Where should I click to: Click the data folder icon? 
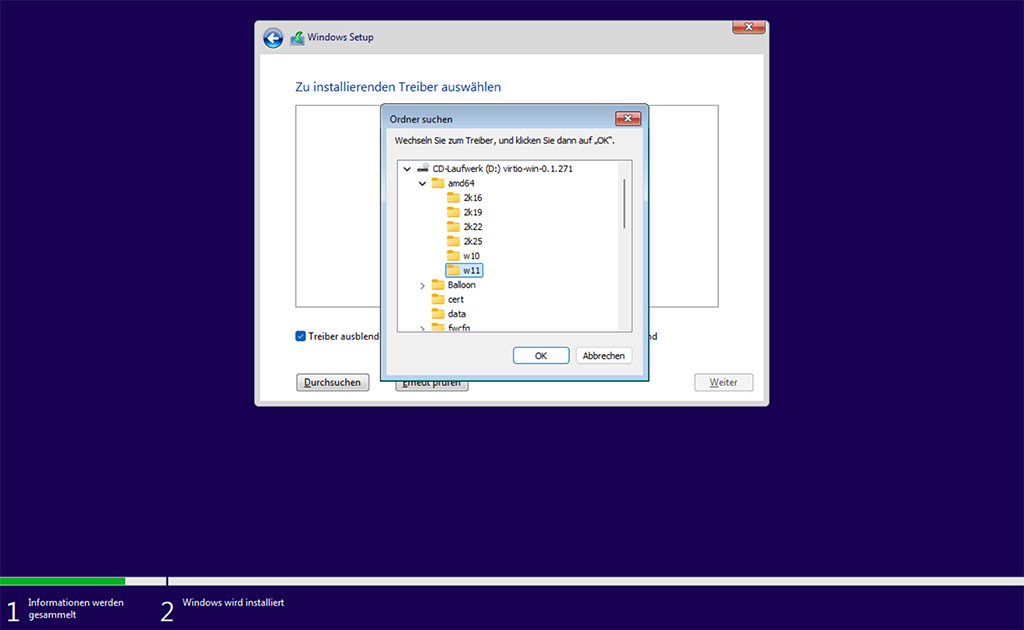click(x=438, y=313)
